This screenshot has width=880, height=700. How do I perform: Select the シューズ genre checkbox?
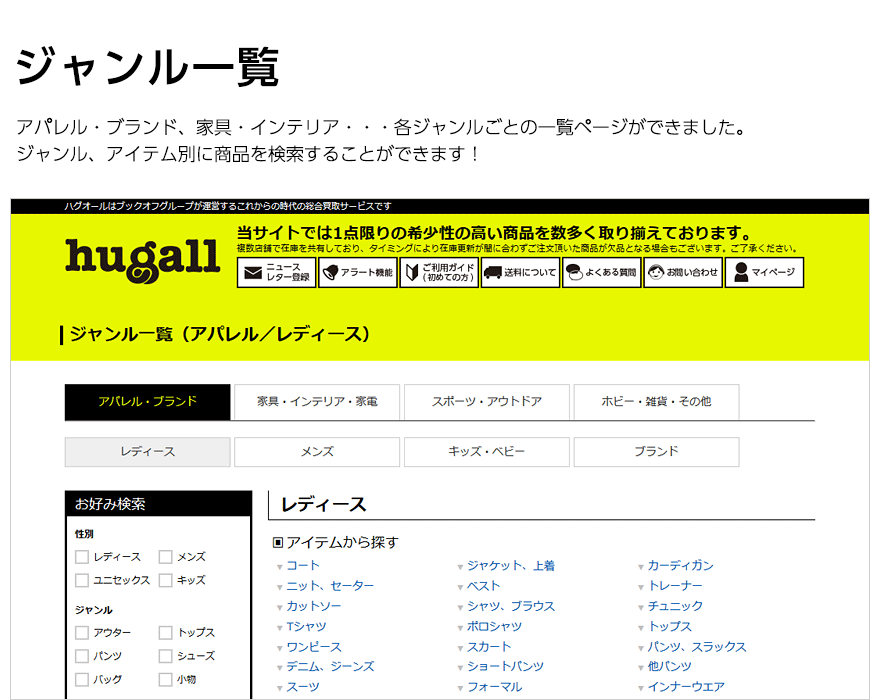click(165, 656)
